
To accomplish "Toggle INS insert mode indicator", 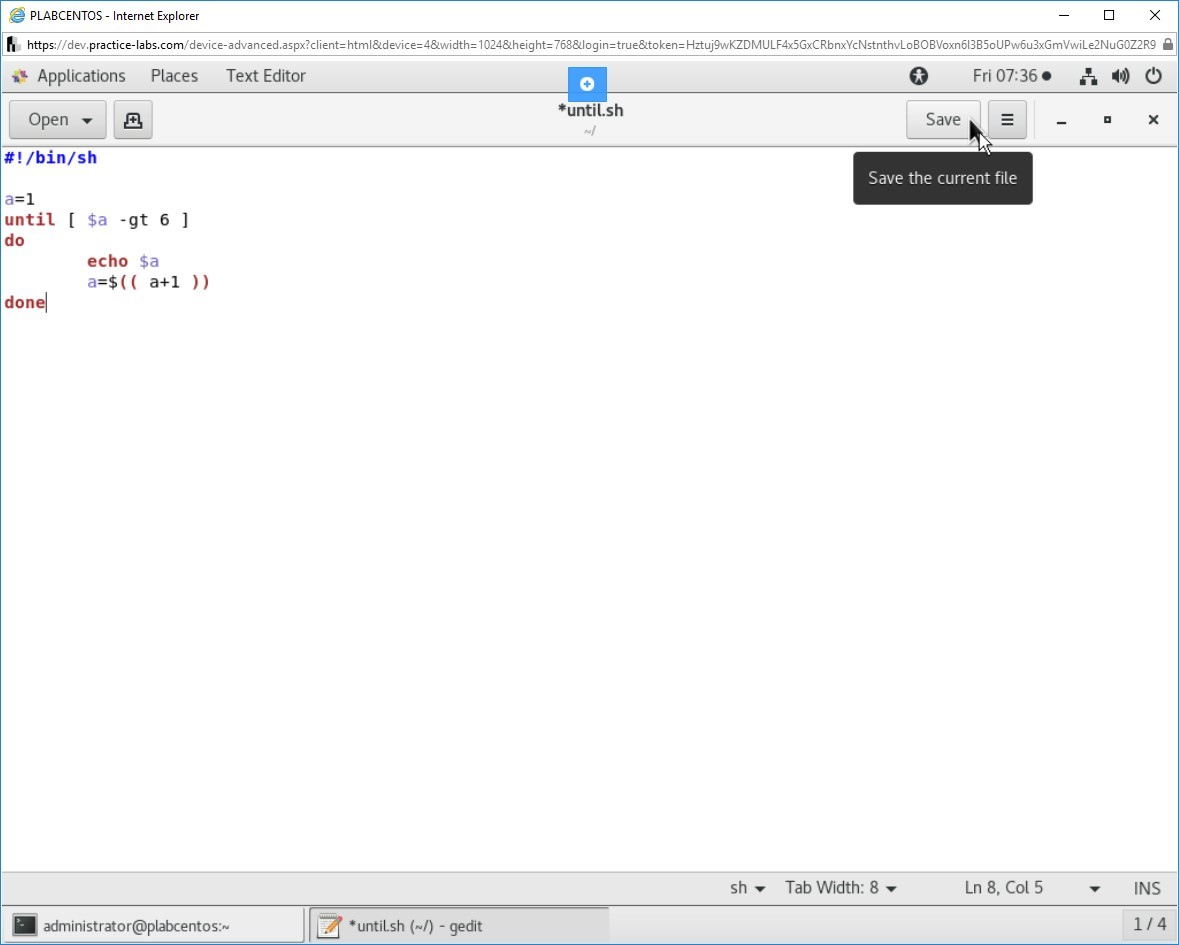I will [1147, 888].
